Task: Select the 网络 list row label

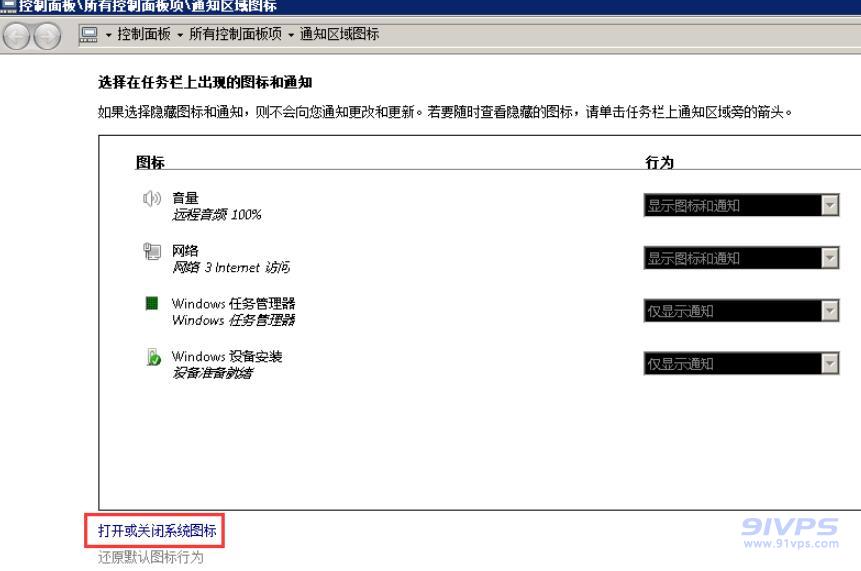Action: pyautogui.click(x=185, y=250)
